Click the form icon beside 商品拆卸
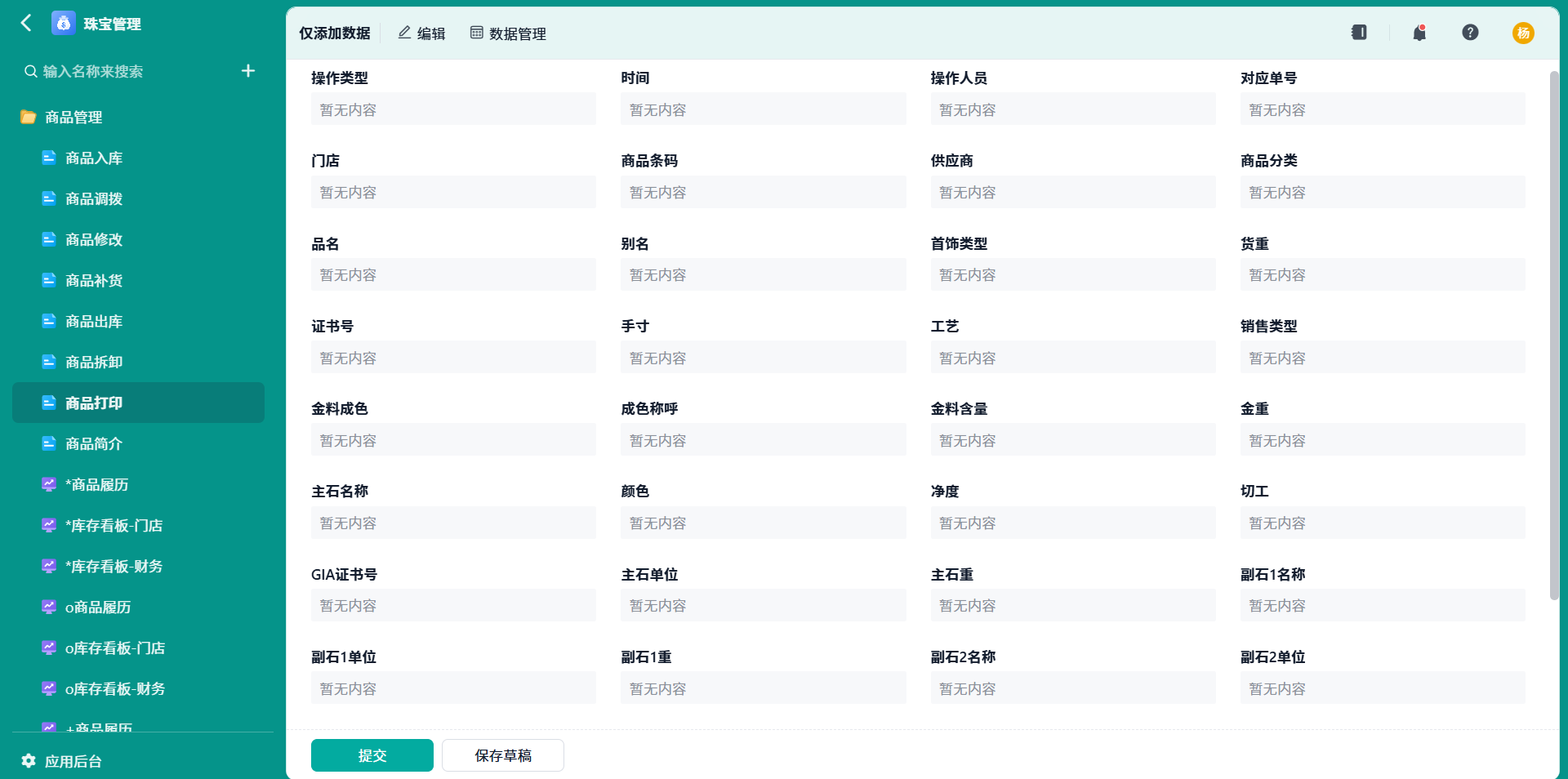 (x=49, y=362)
